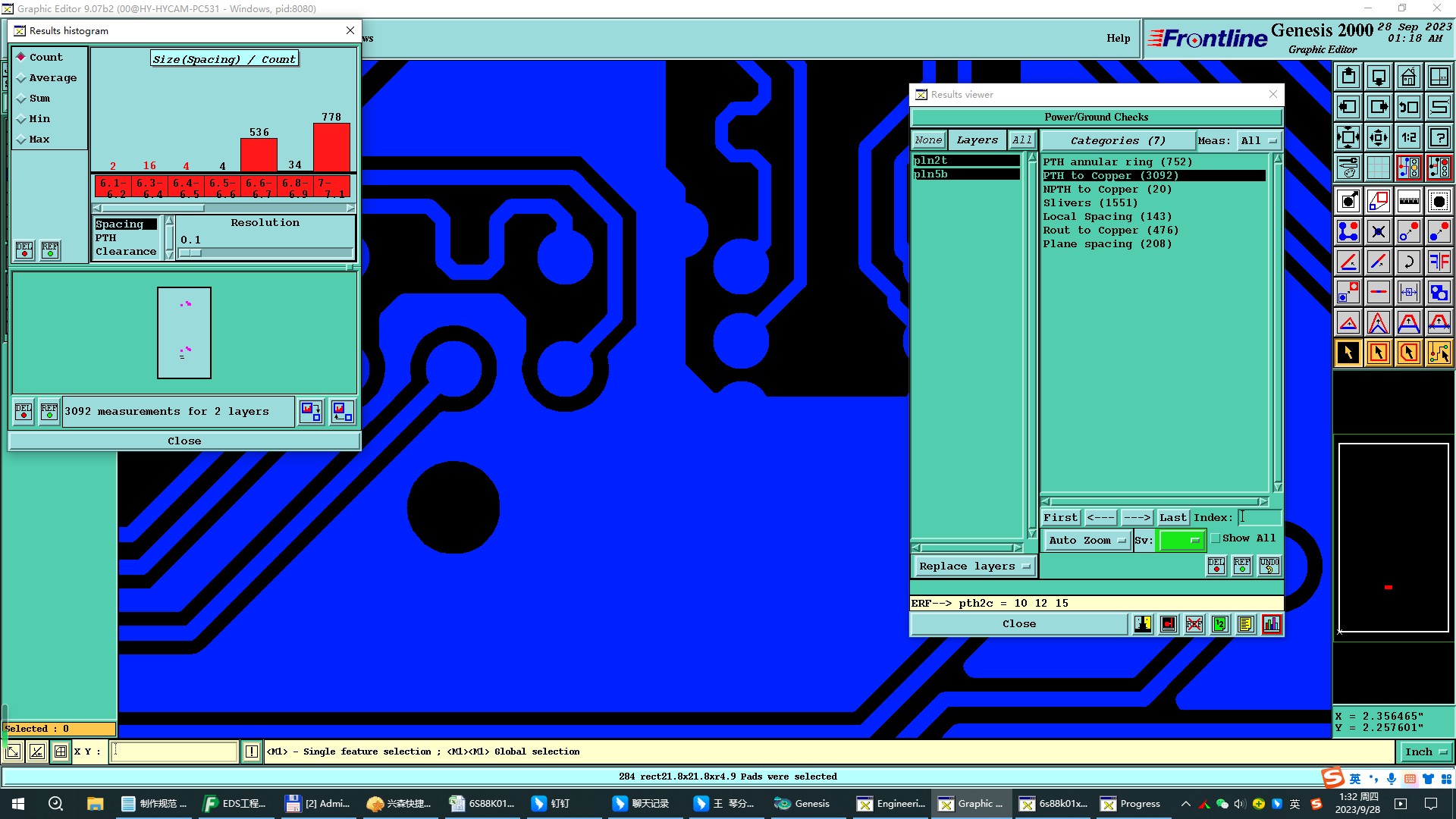Click the rotate arrow edit tool icon
Image resolution: width=1456 pixels, height=819 pixels.
(1408, 262)
